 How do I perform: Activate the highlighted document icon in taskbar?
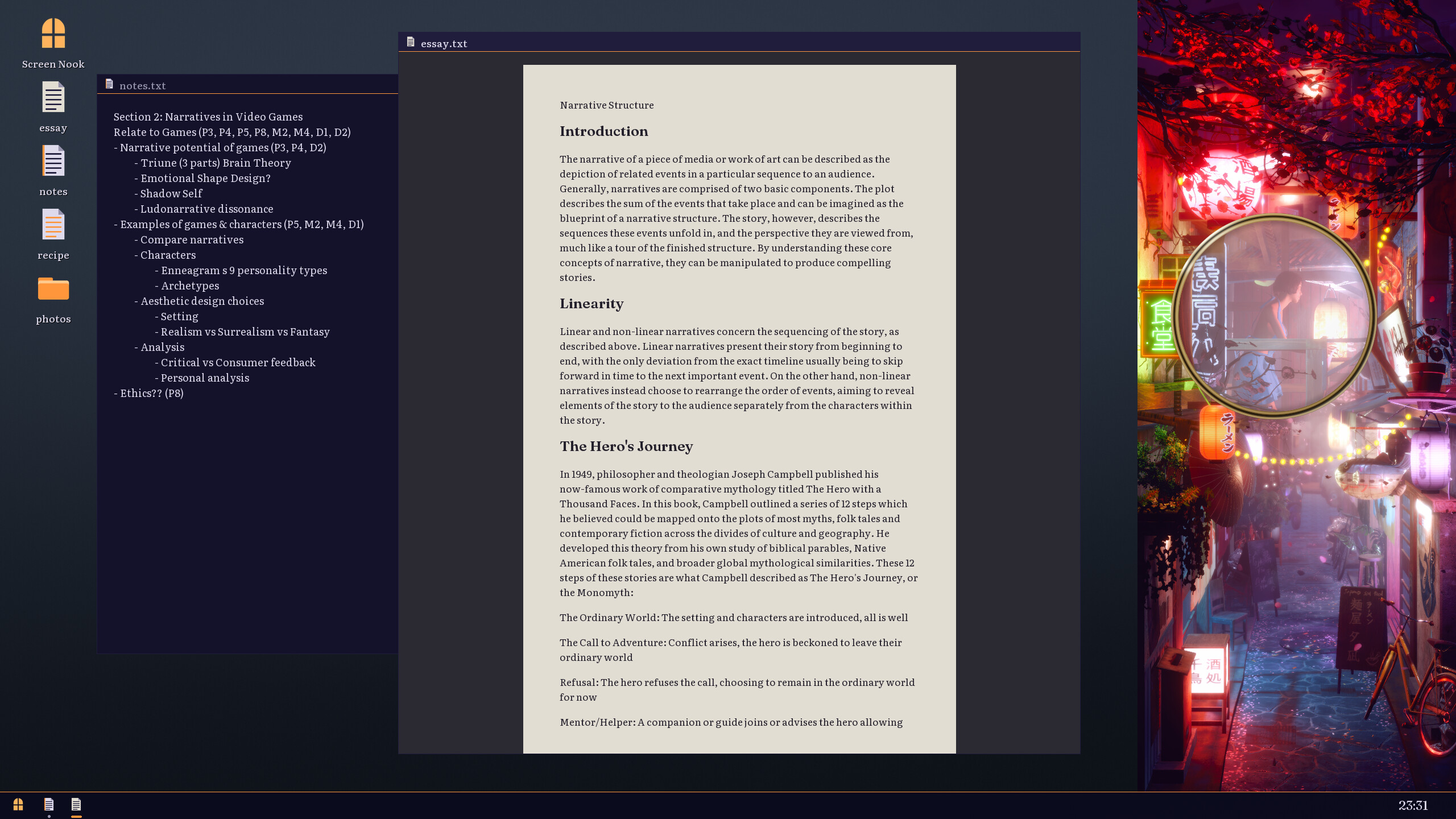76,804
